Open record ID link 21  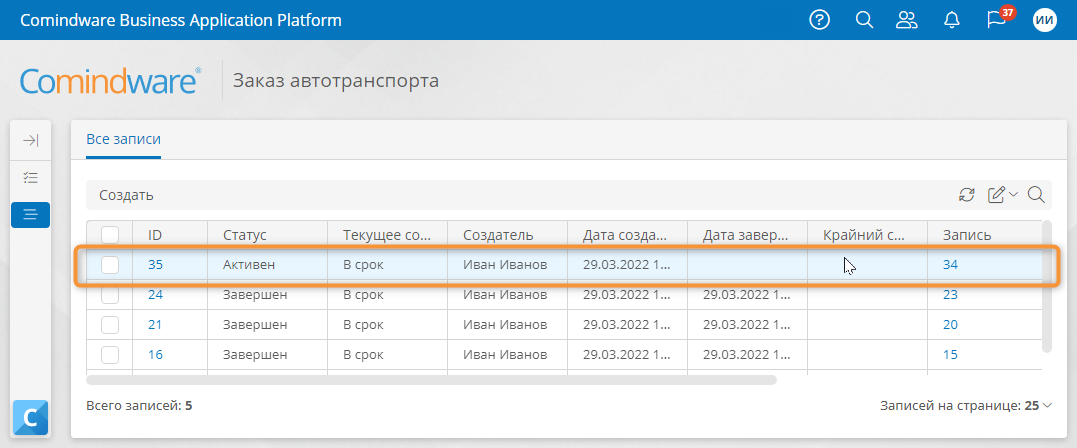(155, 325)
